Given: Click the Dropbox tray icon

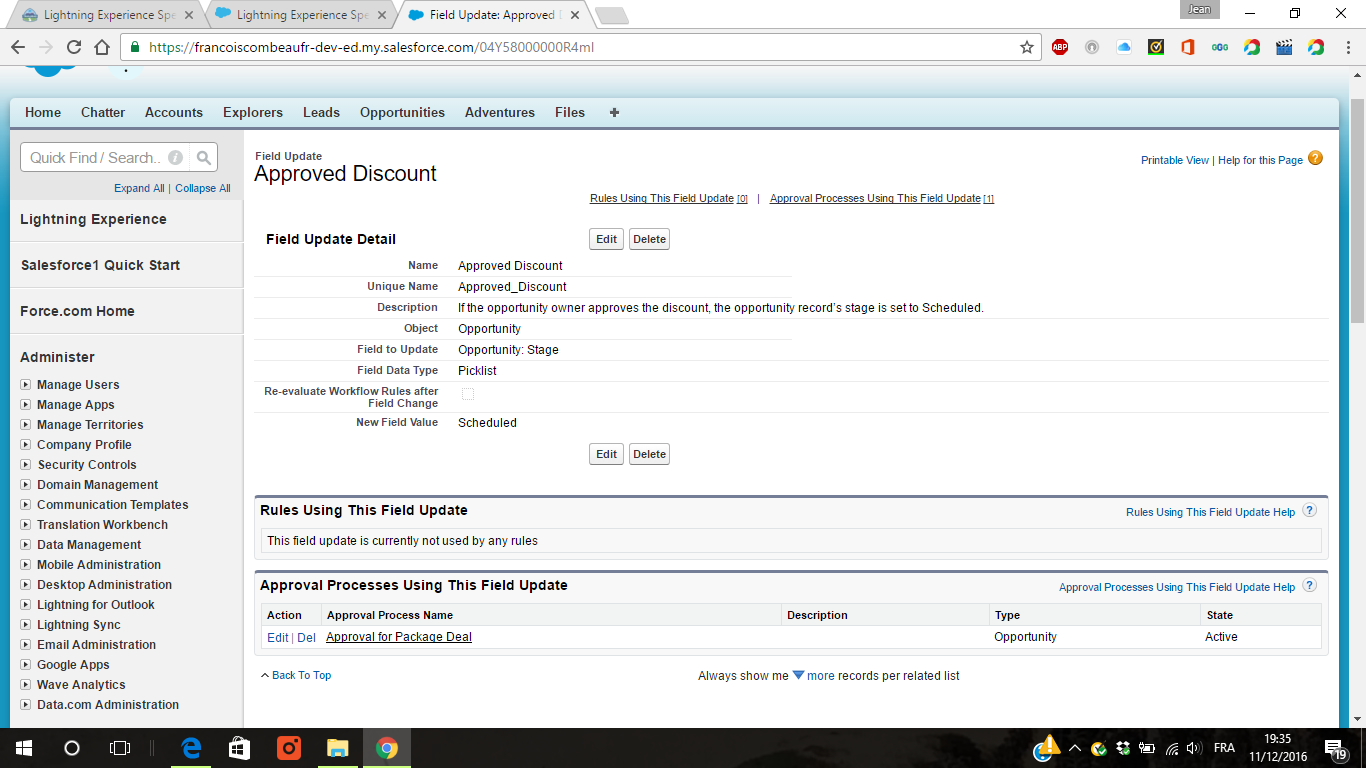Looking at the screenshot, I should coord(1123,748).
